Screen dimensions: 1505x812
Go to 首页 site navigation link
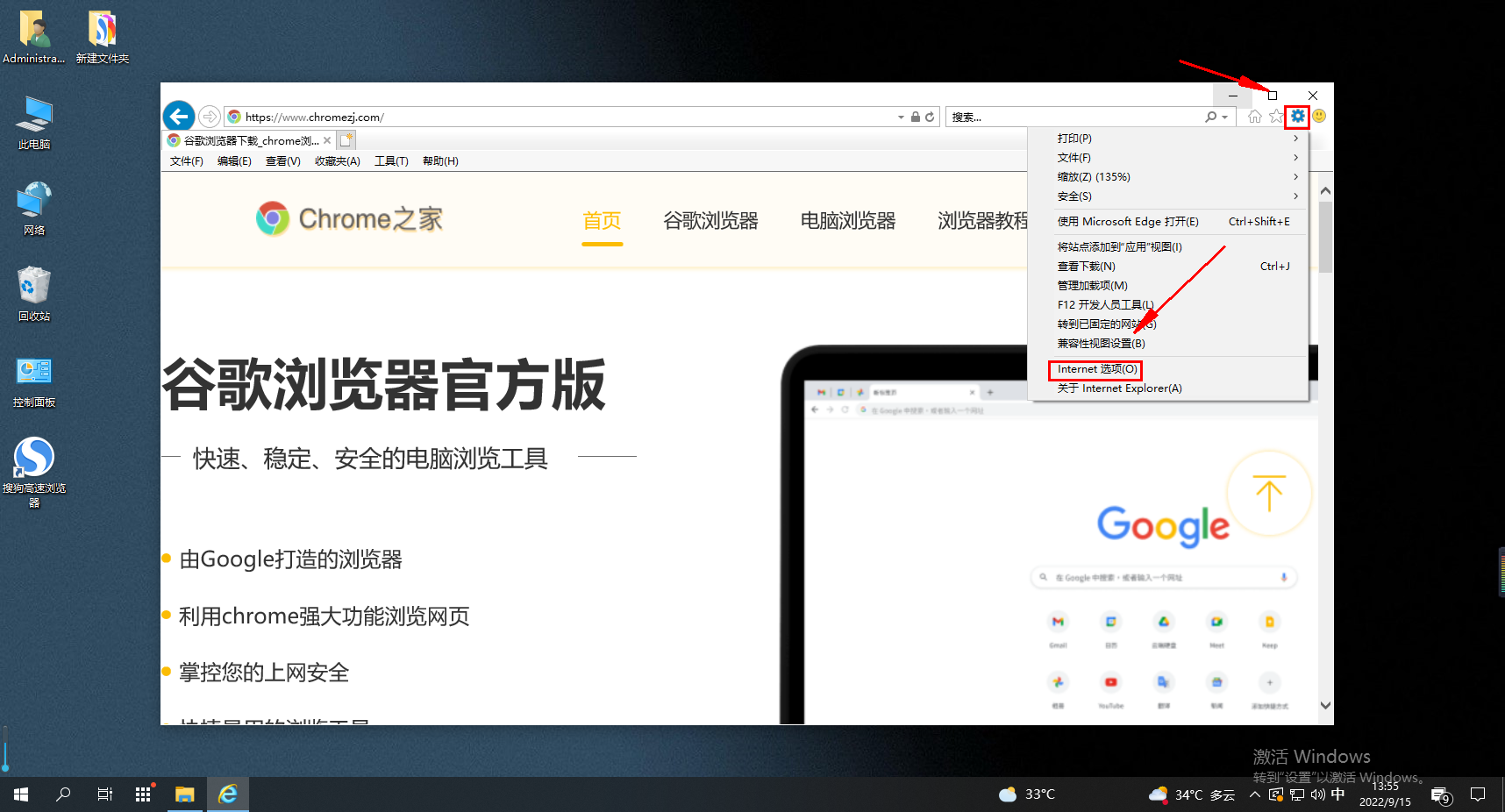point(603,221)
